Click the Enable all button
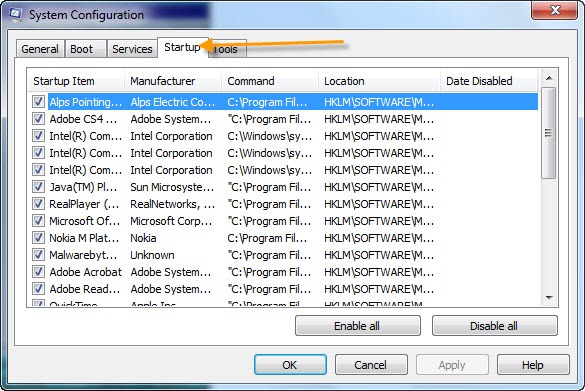Viewport: 585px width, 391px height. [x=357, y=326]
